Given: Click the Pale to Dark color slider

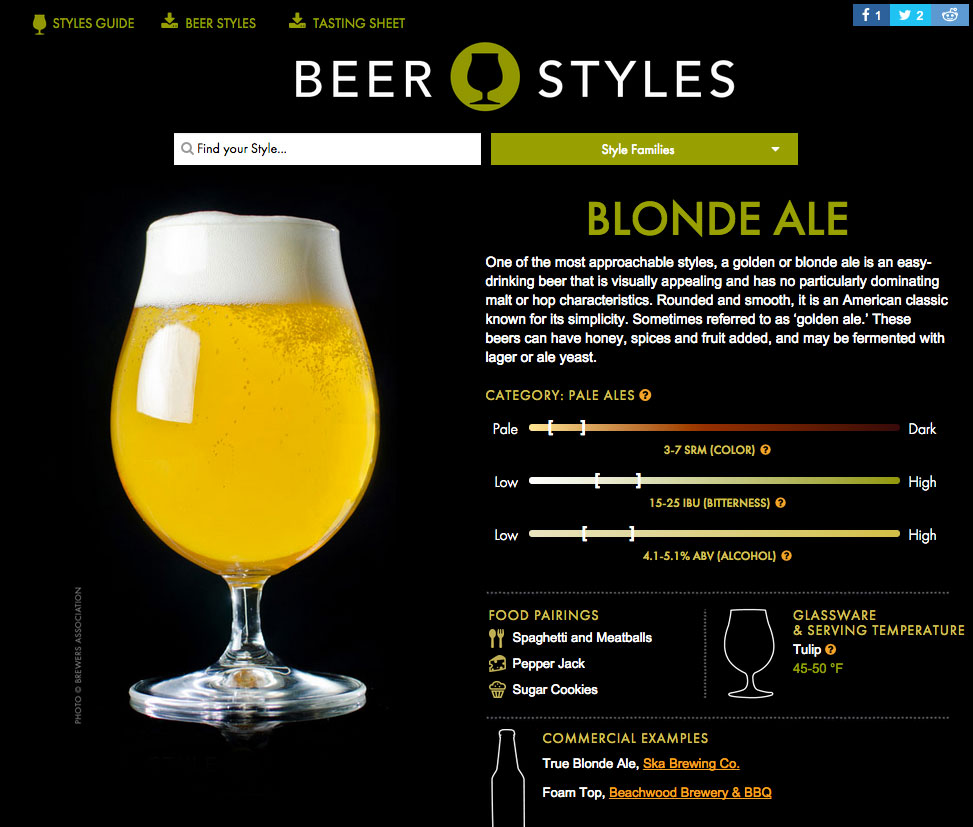Looking at the screenshot, I should (x=714, y=427).
